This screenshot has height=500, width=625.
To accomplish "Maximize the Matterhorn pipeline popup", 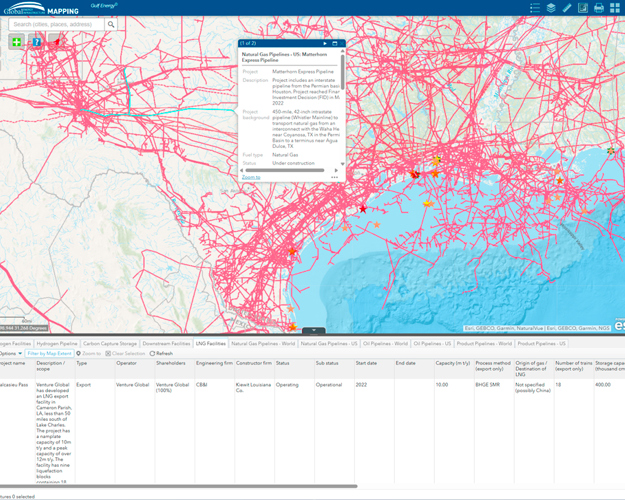I will pos(334,43).
